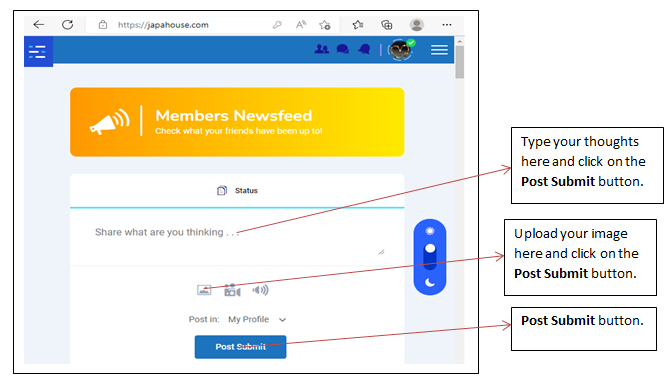The height and width of the screenshot is (385, 671).
Task: Toggle the dark/light mode switch
Action: point(430,256)
